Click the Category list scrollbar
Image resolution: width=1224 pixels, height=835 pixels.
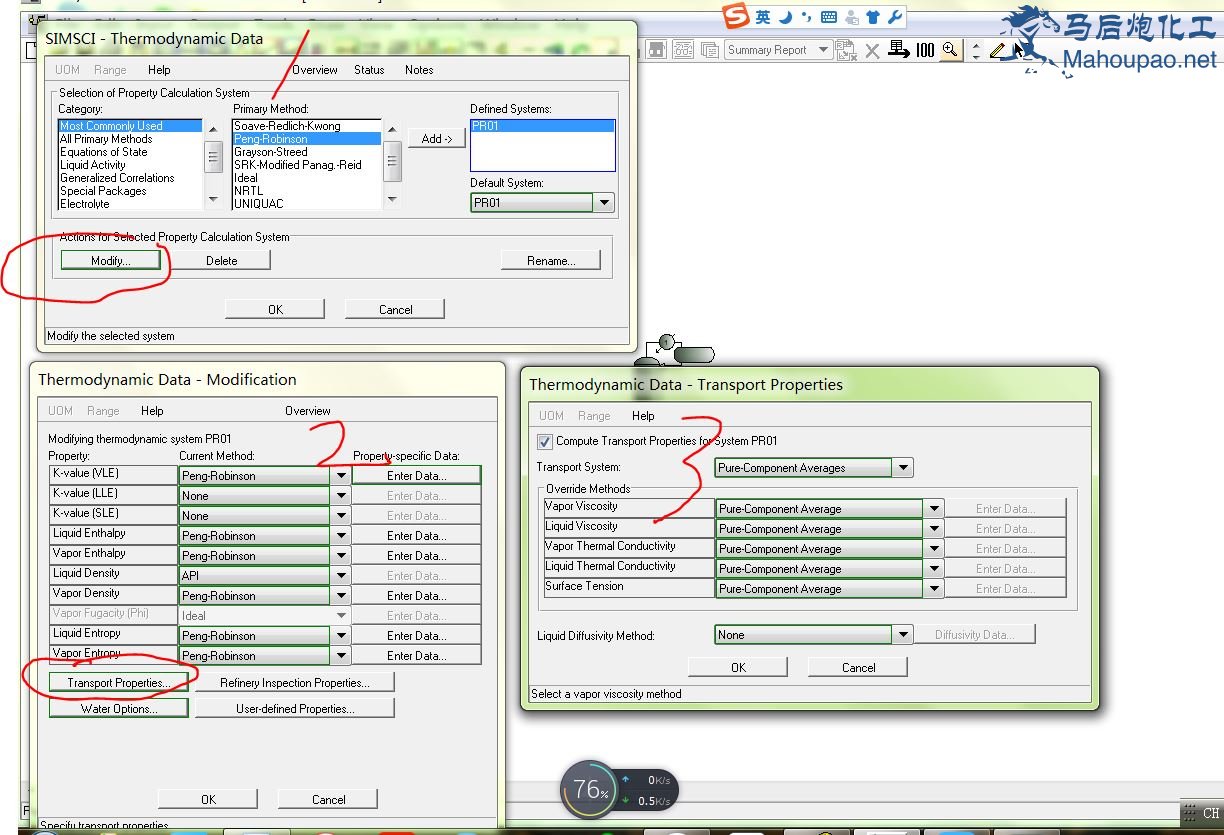pyautogui.click(x=213, y=163)
